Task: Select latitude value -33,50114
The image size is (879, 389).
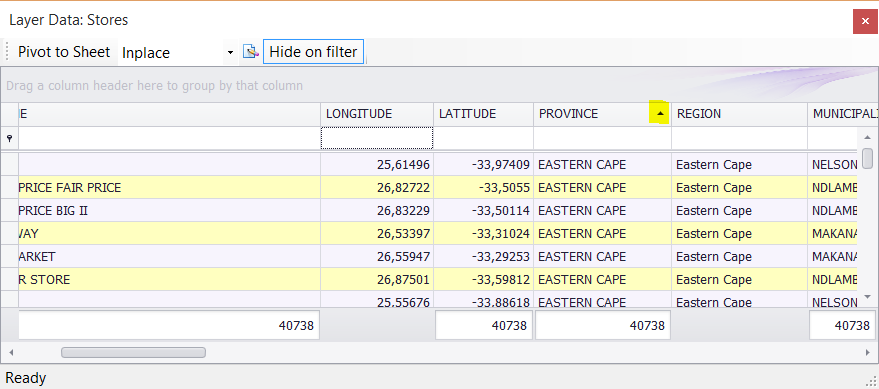Action: tap(483, 211)
